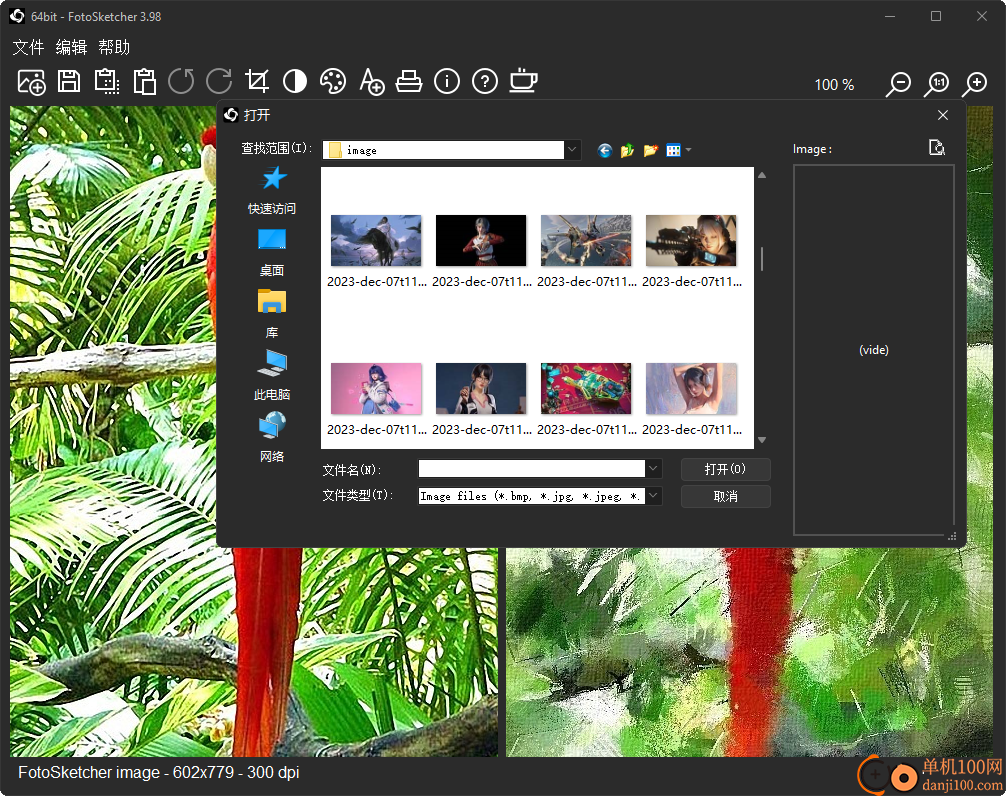
Task: Select the woman on black background thumbnail
Action: click(x=481, y=241)
